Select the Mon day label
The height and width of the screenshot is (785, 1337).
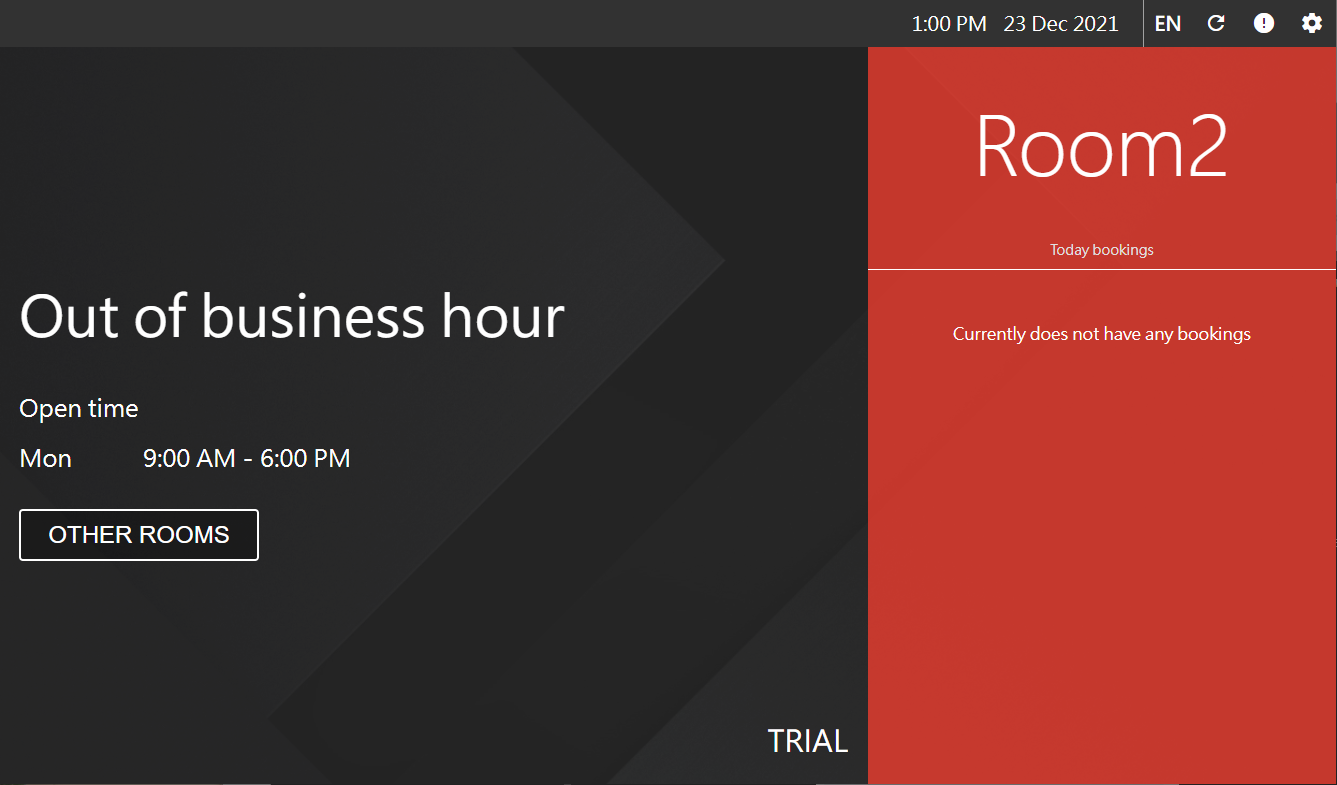pyautogui.click(x=46, y=459)
